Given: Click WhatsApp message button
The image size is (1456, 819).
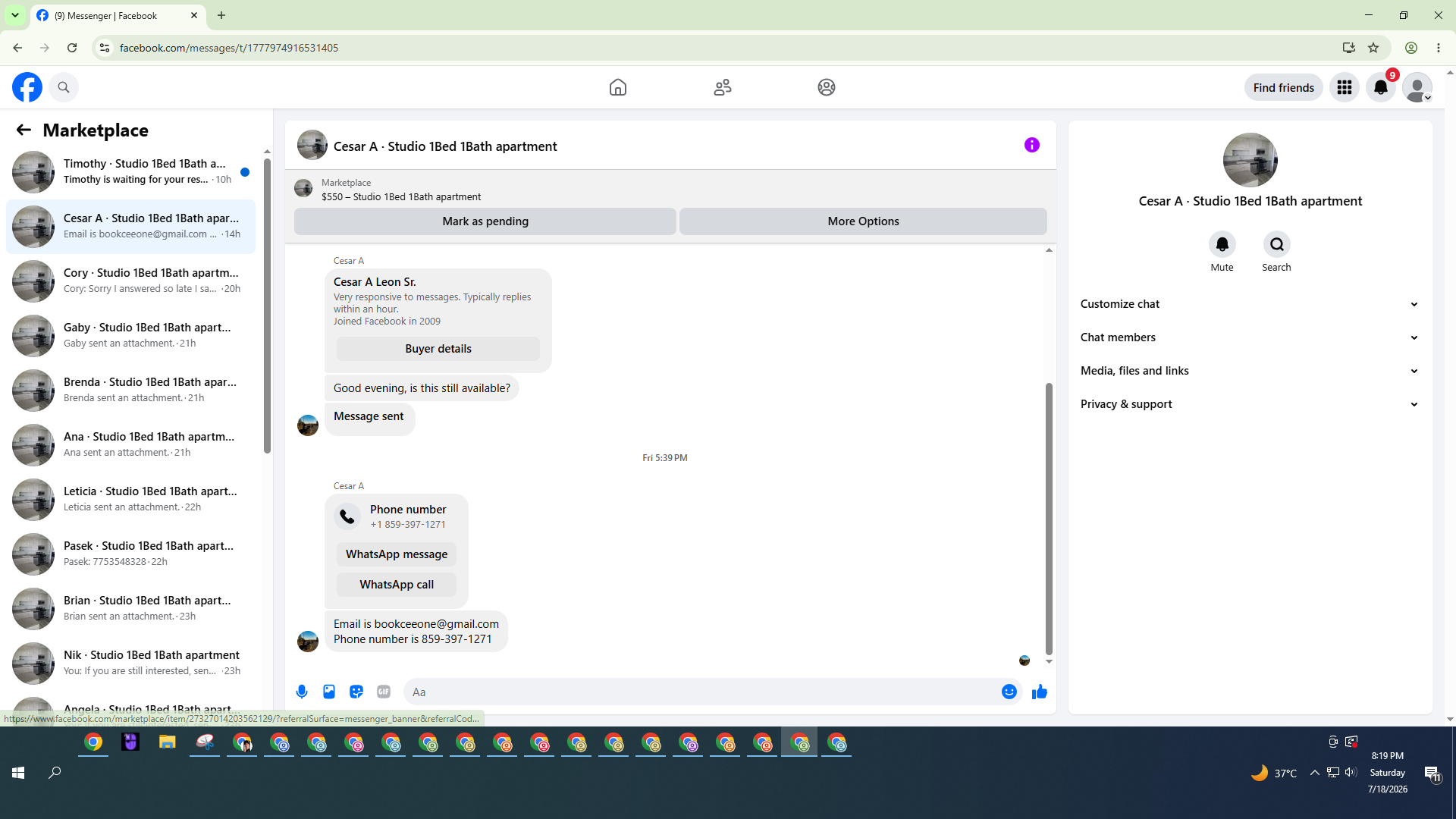Looking at the screenshot, I should coord(397,554).
